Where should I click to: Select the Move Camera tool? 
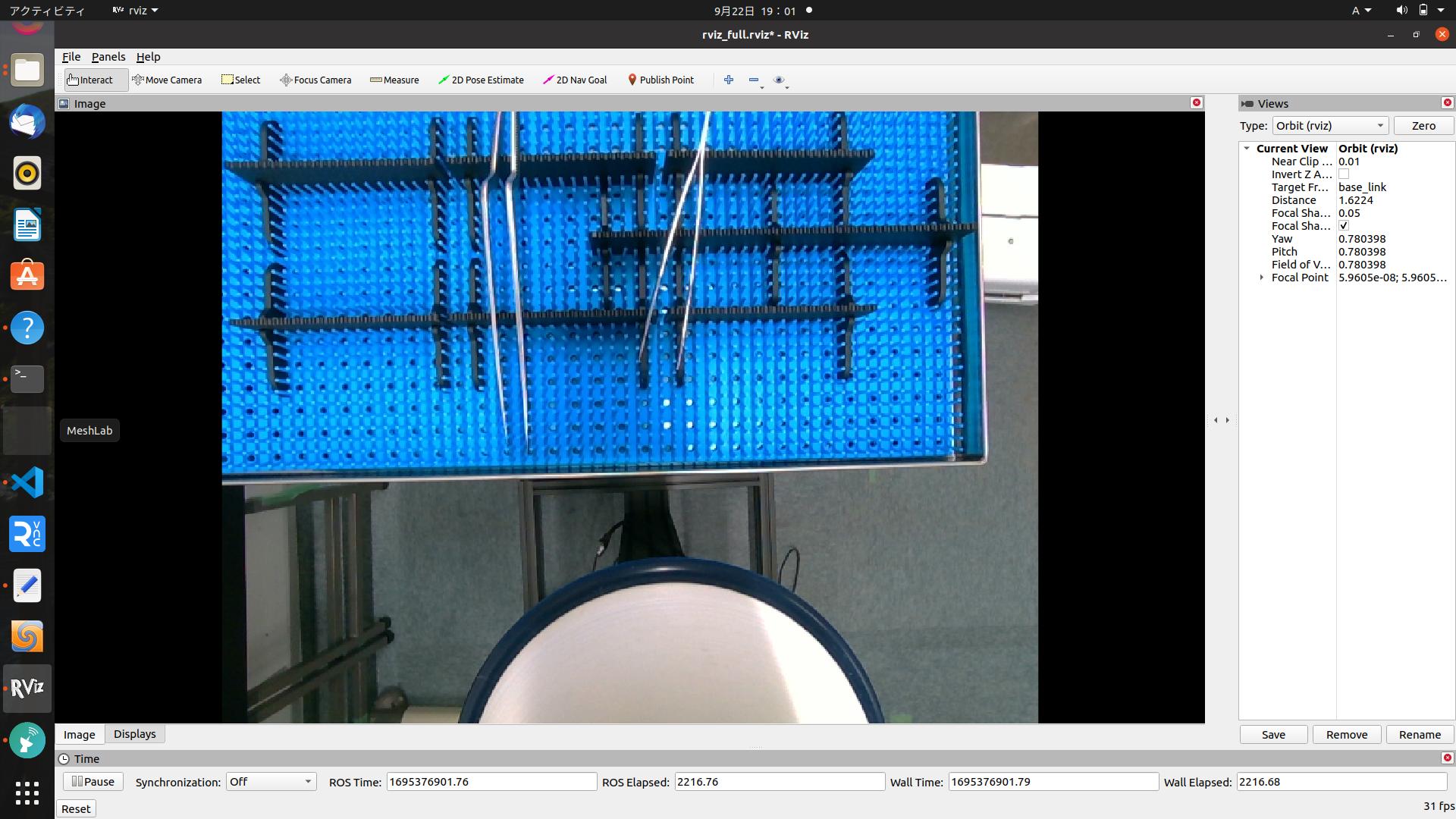[167, 80]
